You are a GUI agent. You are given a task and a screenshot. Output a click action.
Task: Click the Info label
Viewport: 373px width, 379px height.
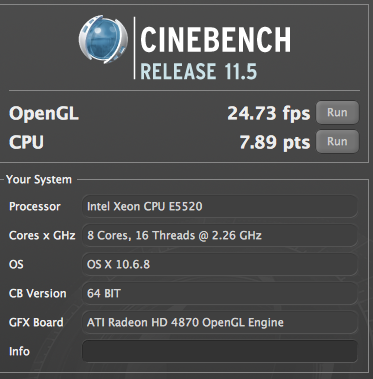(19, 351)
